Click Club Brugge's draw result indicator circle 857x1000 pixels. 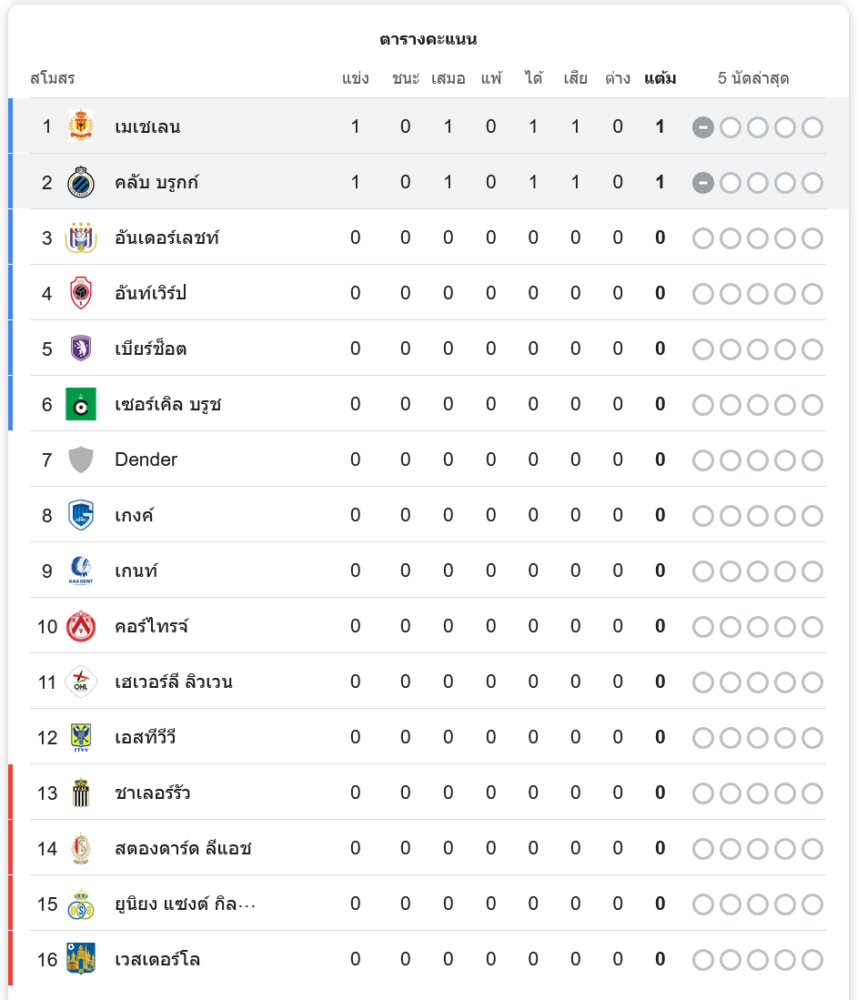click(704, 182)
